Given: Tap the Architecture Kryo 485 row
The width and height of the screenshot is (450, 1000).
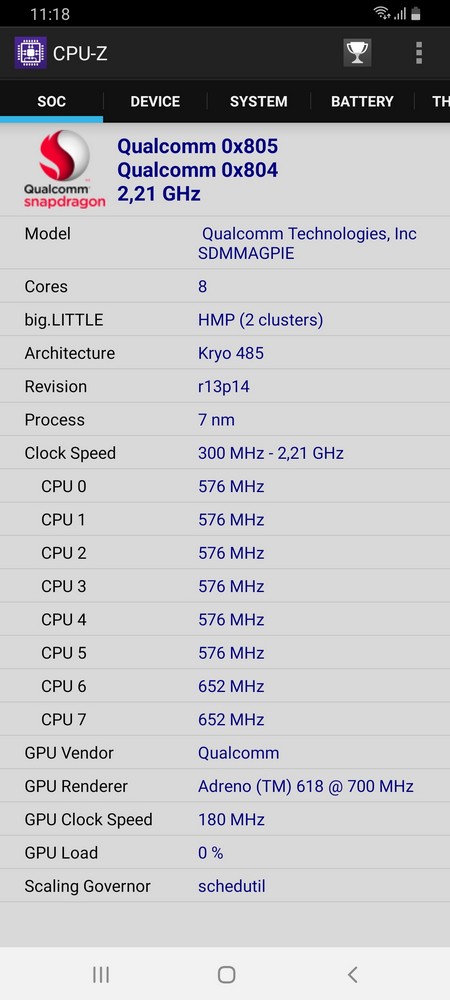Looking at the screenshot, I should coord(225,353).
